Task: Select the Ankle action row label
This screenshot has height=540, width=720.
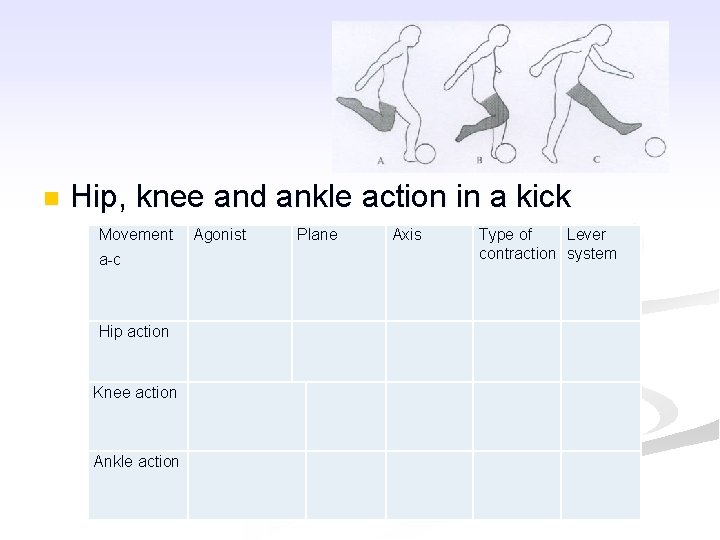Action: click(136, 462)
